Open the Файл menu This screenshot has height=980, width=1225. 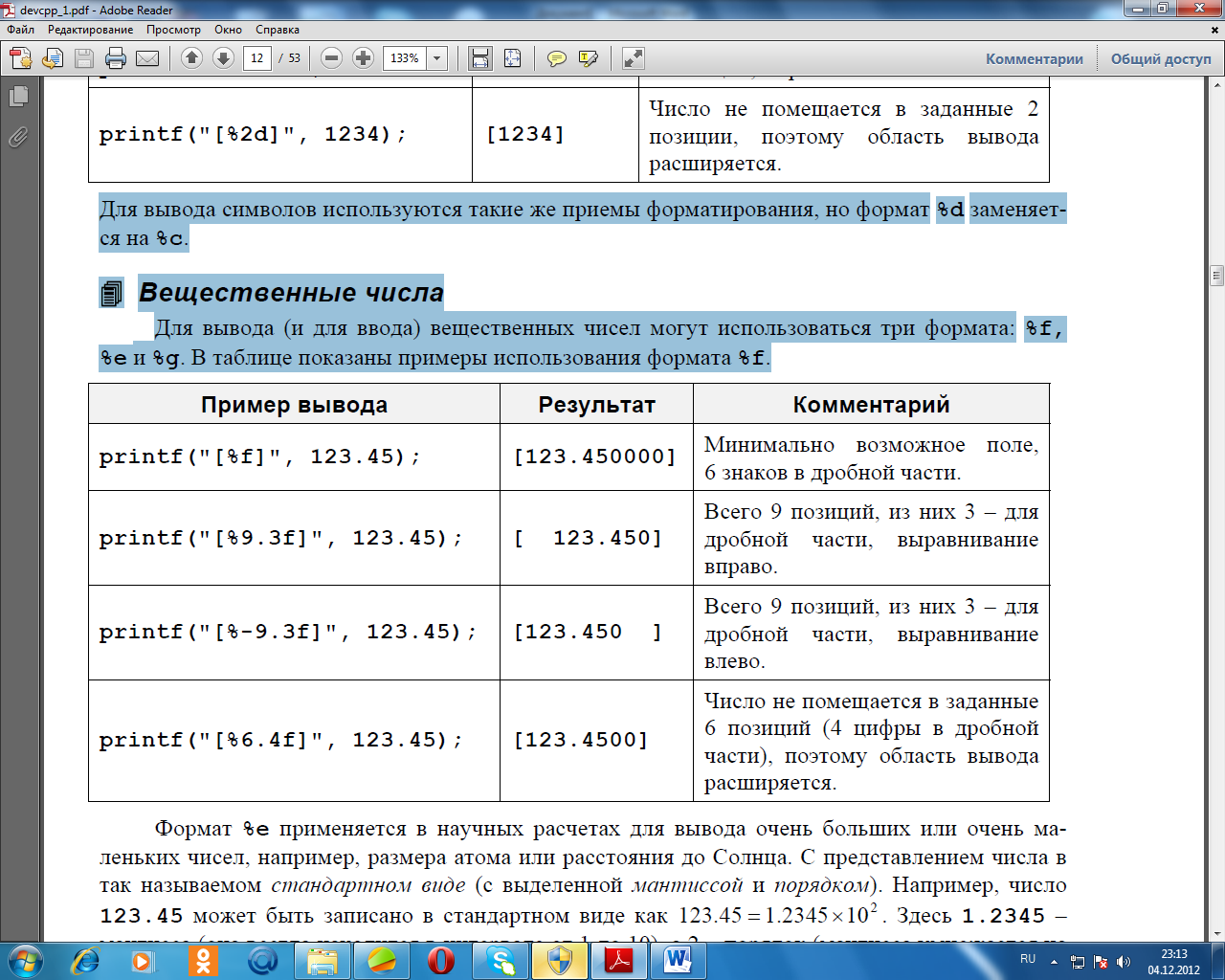21,30
